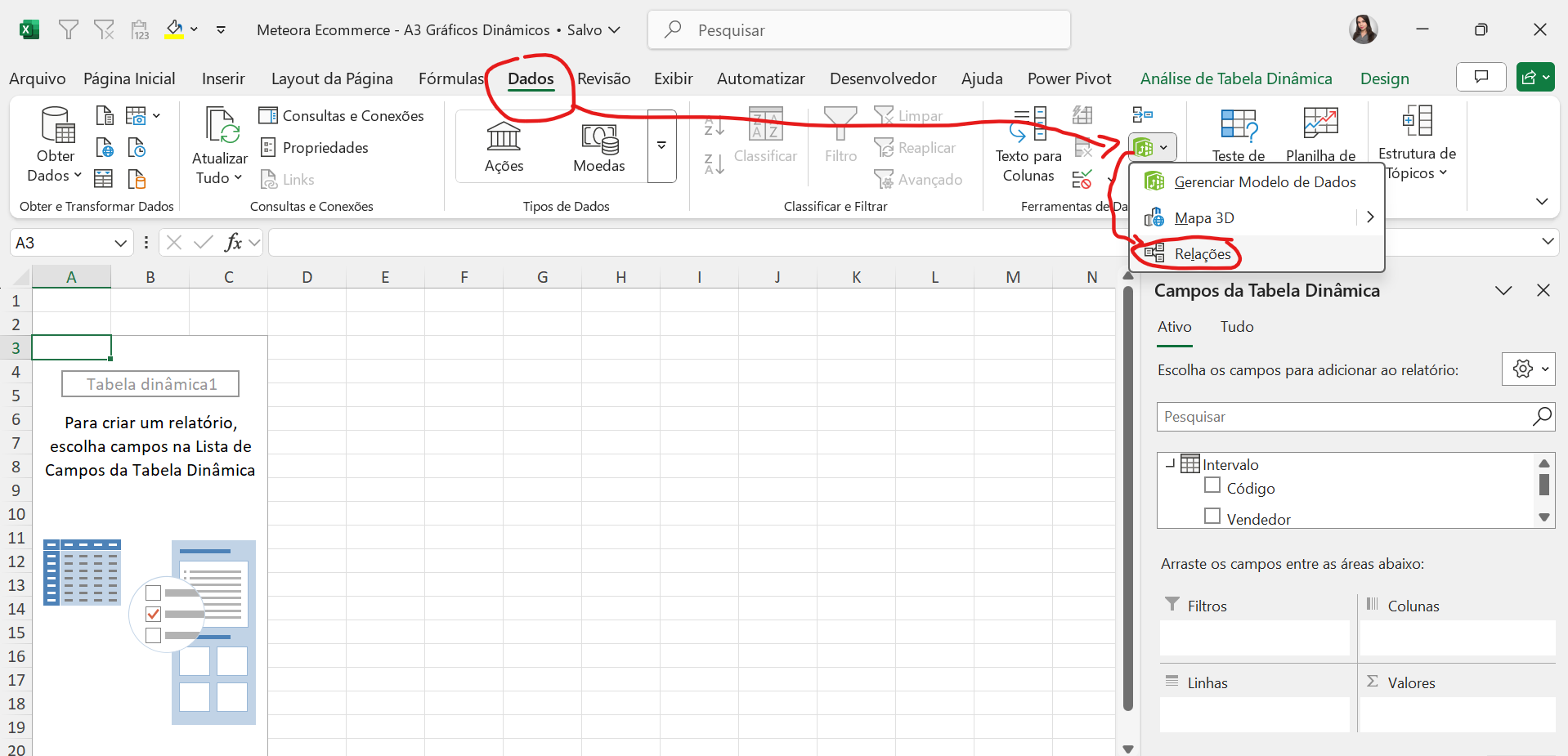Switch to Análise de Tabela Dinâmica tab
1568x756 pixels.
point(1236,78)
